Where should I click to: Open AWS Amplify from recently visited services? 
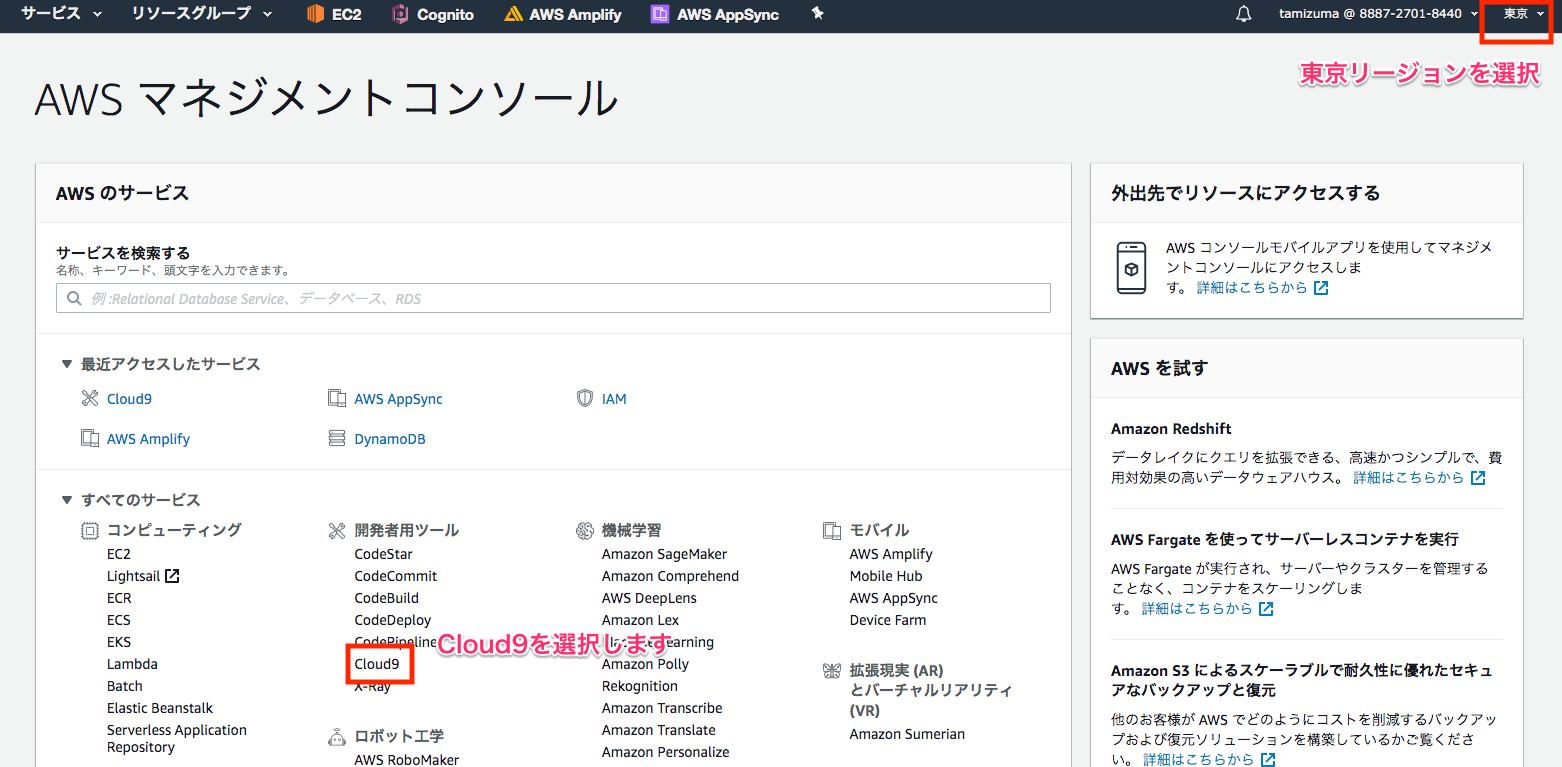[x=148, y=438]
